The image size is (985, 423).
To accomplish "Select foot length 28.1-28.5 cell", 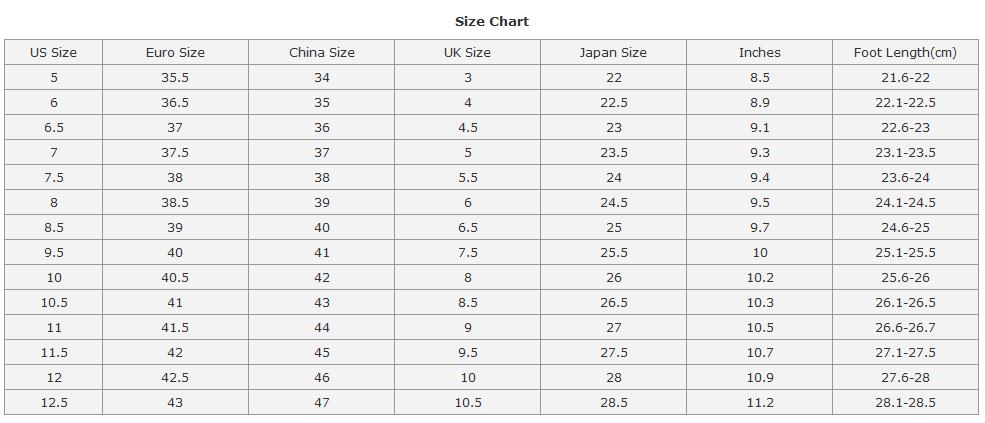I will (x=905, y=402).
